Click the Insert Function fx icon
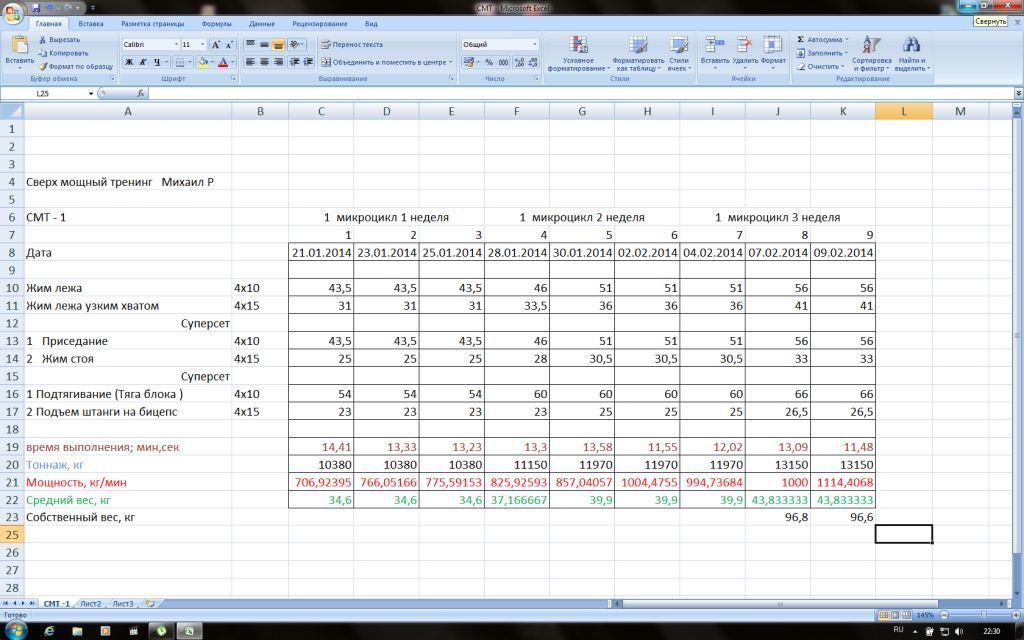Viewport: 1024px width, 640px height. tap(140, 93)
